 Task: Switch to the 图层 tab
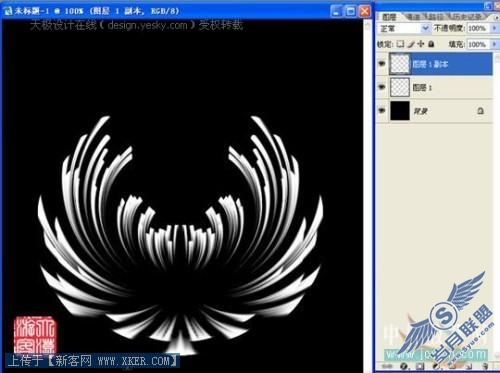tap(389, 17)
